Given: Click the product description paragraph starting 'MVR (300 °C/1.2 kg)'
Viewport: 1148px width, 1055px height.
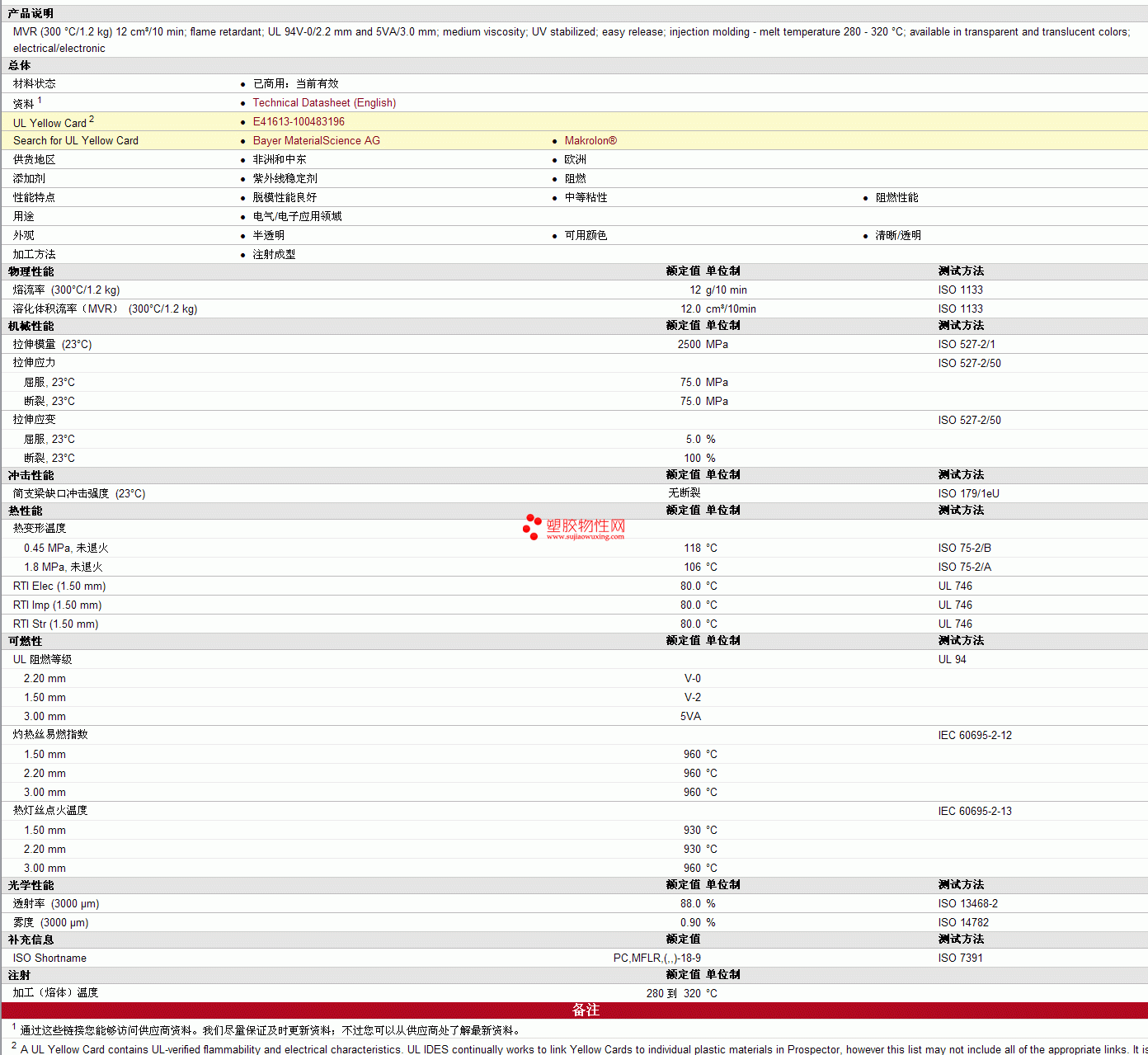Looking at the screenshot, I should (573, 40).
